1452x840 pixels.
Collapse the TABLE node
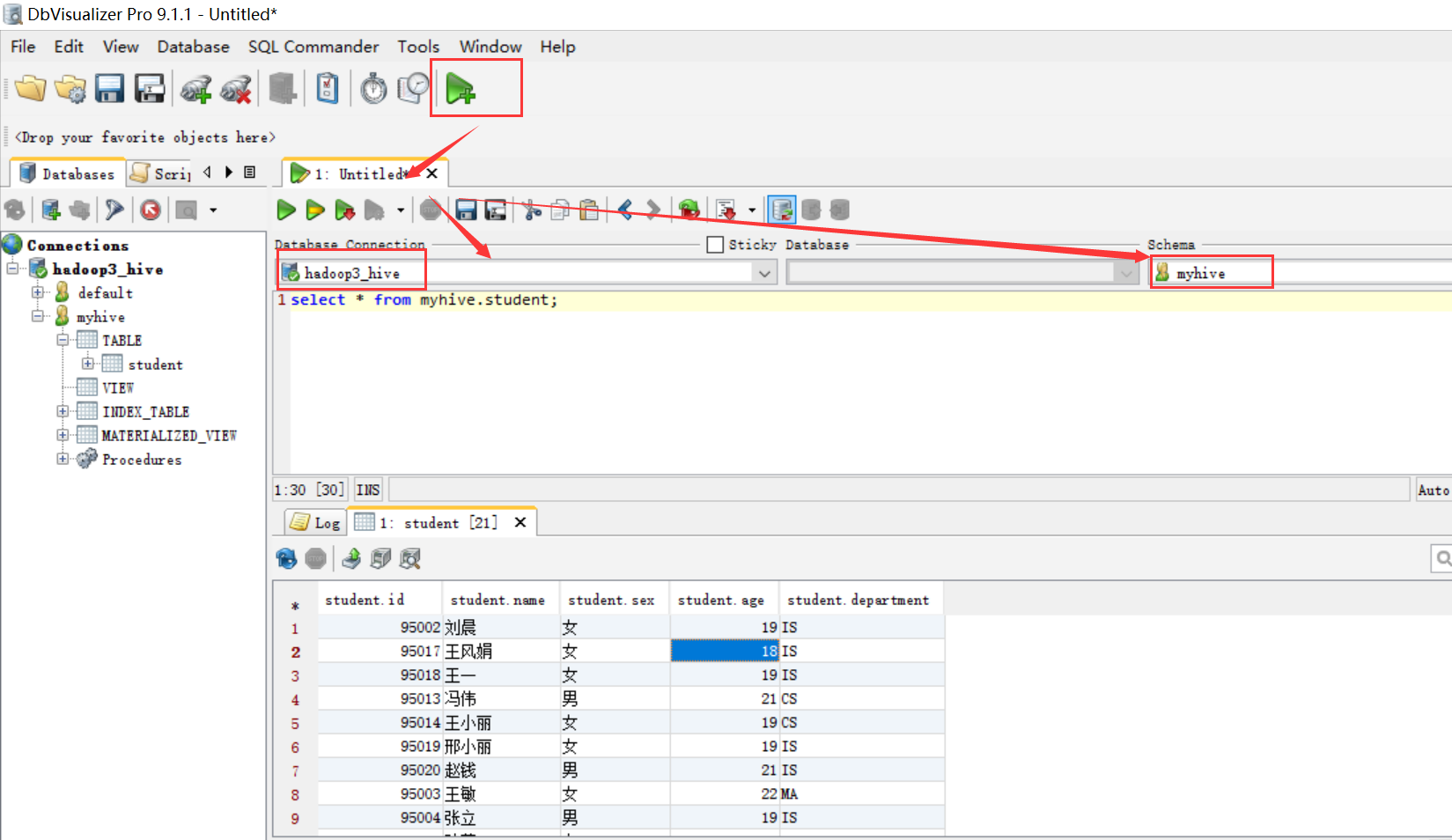(x=63, y=339)
